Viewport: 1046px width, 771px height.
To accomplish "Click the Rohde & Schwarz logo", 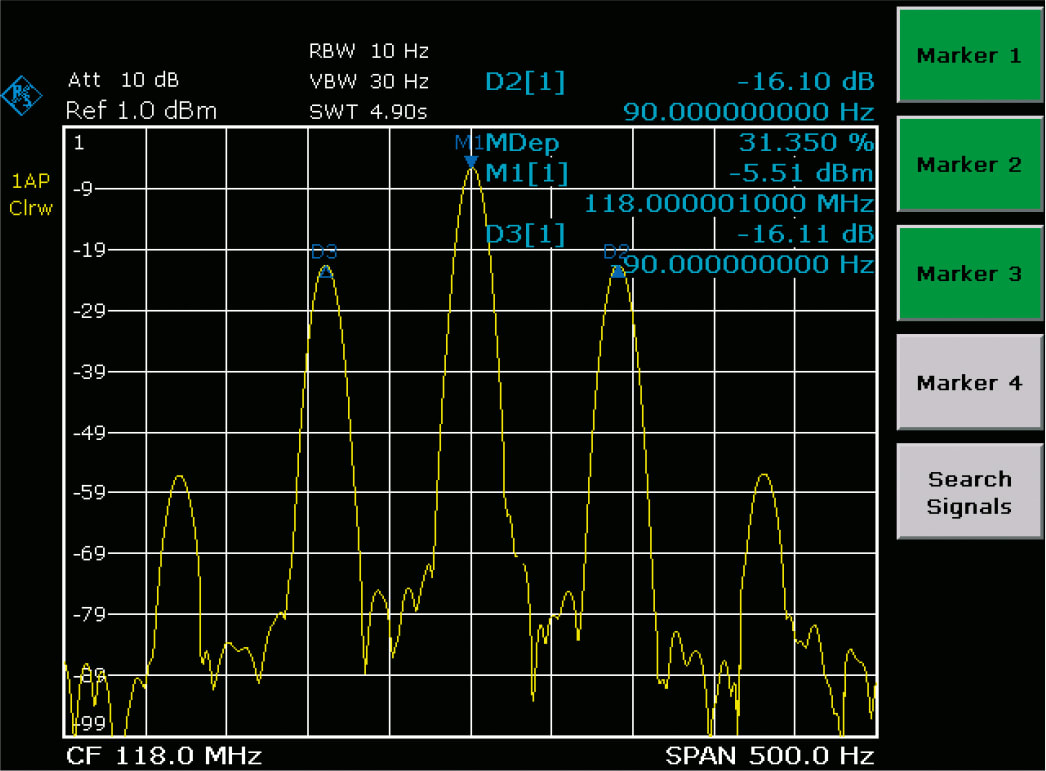I will pos(20,94).
